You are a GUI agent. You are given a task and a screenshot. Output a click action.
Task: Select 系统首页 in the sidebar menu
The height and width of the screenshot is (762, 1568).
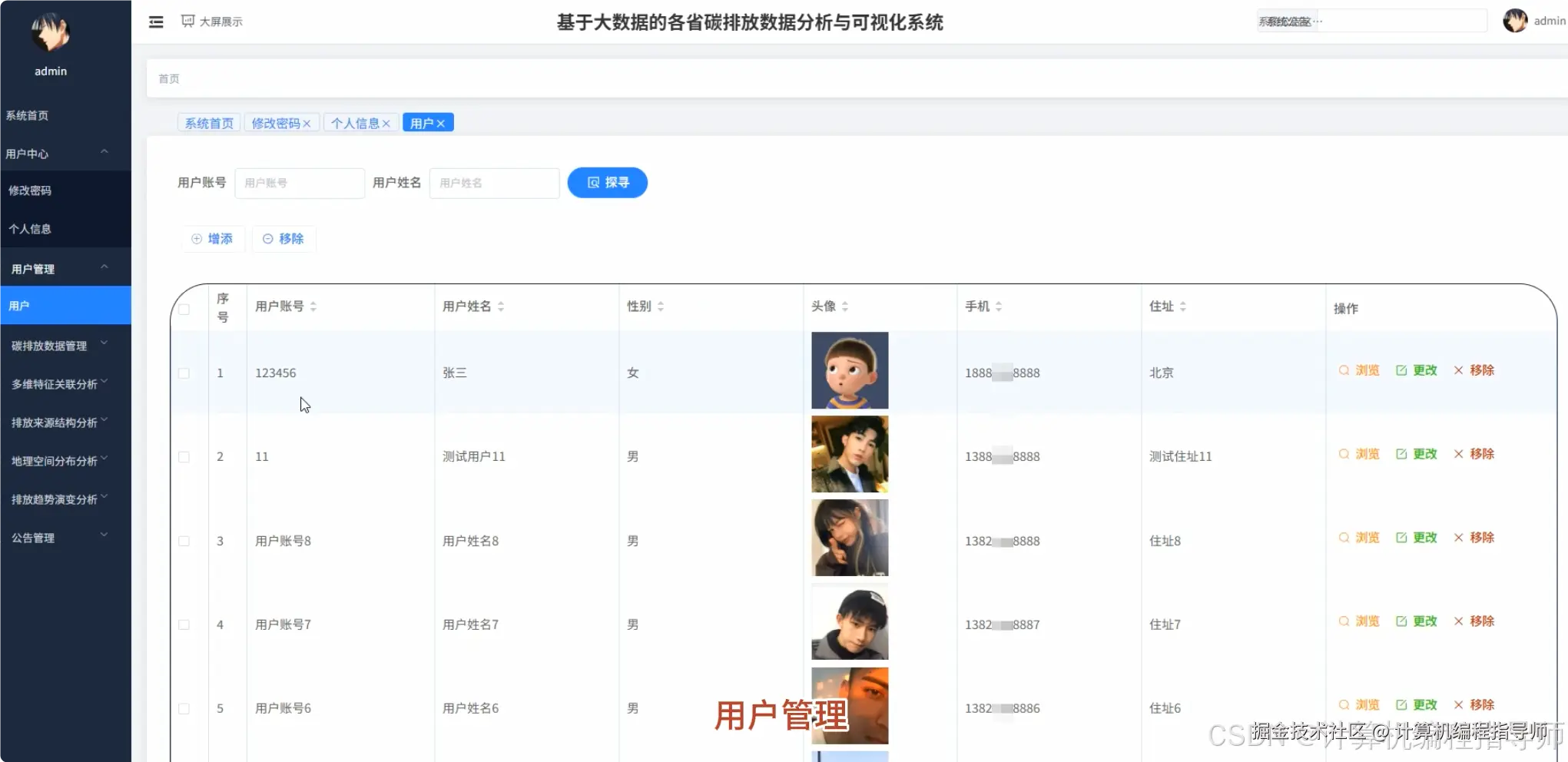point(28,115)
